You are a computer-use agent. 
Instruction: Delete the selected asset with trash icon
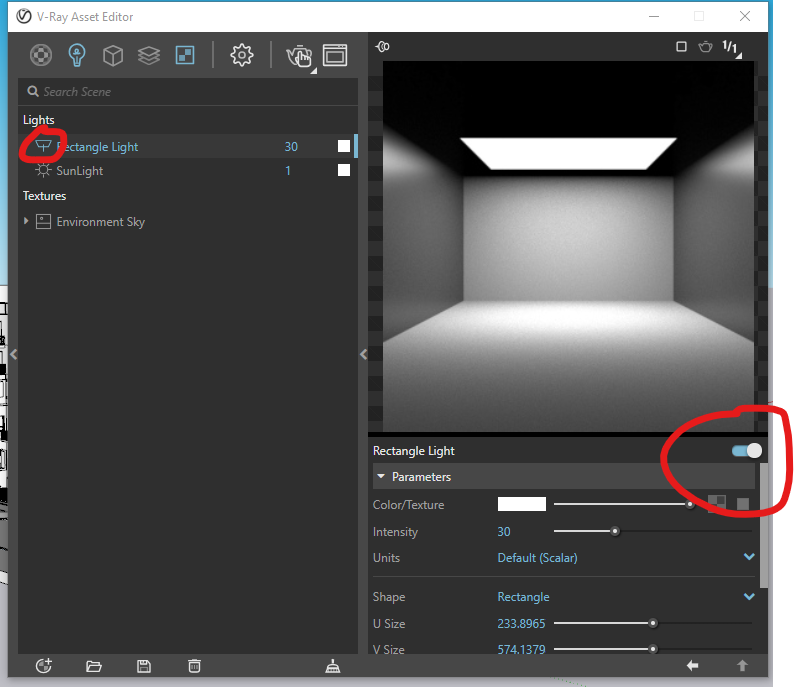[x=195, y=666]
